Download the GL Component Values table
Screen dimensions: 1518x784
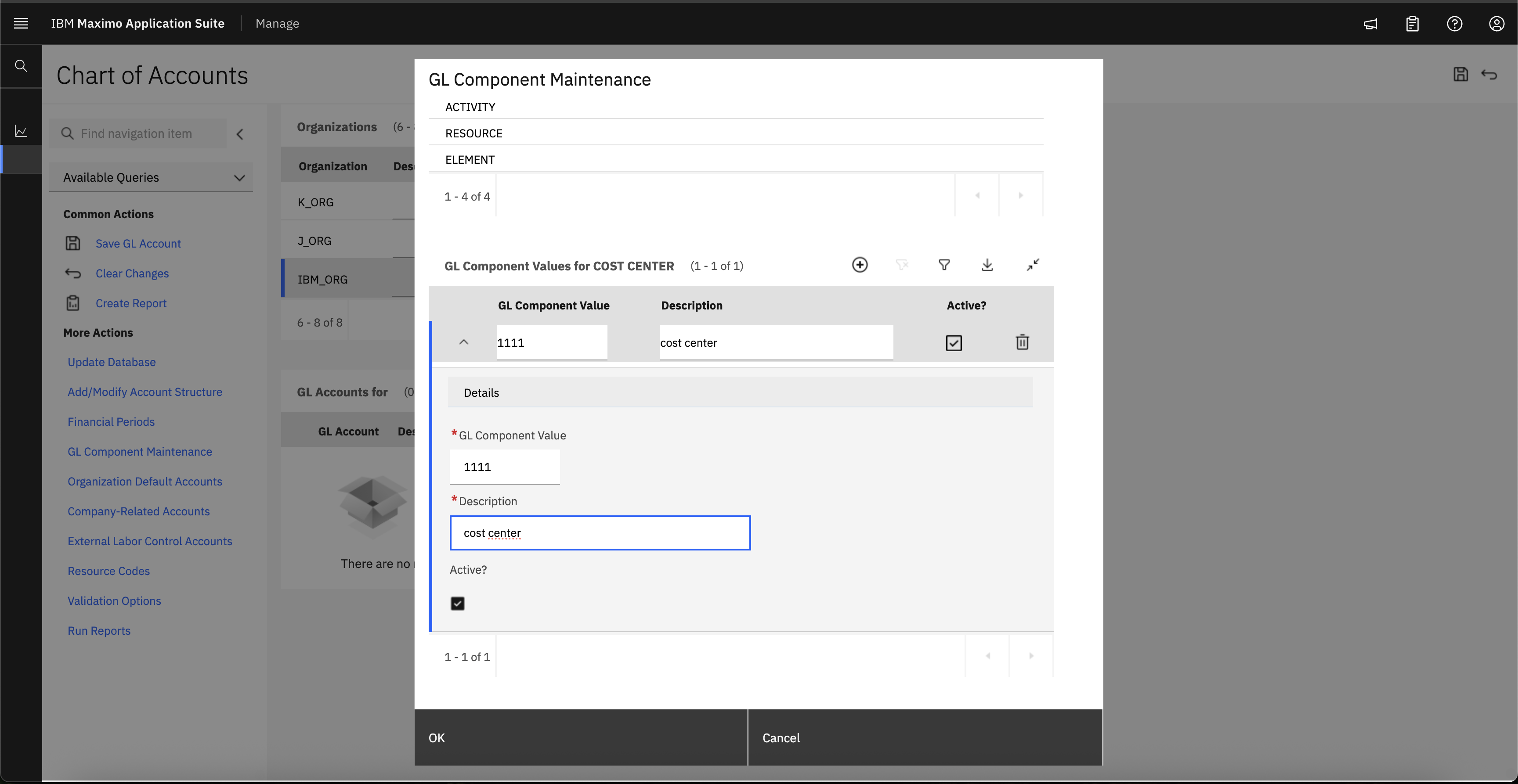[987, 264]
